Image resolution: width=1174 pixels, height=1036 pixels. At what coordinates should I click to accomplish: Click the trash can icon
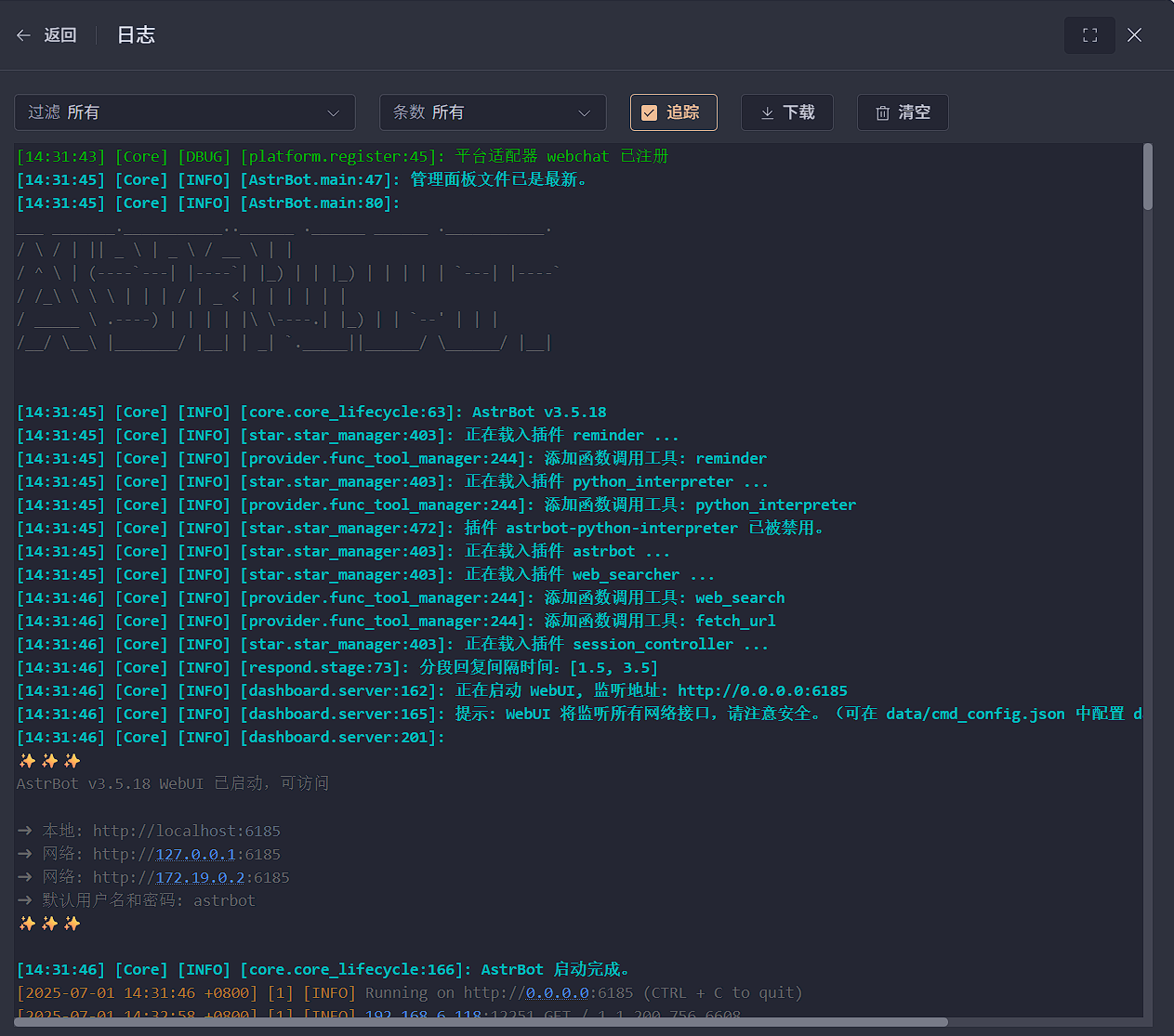(x=883, y=113)
